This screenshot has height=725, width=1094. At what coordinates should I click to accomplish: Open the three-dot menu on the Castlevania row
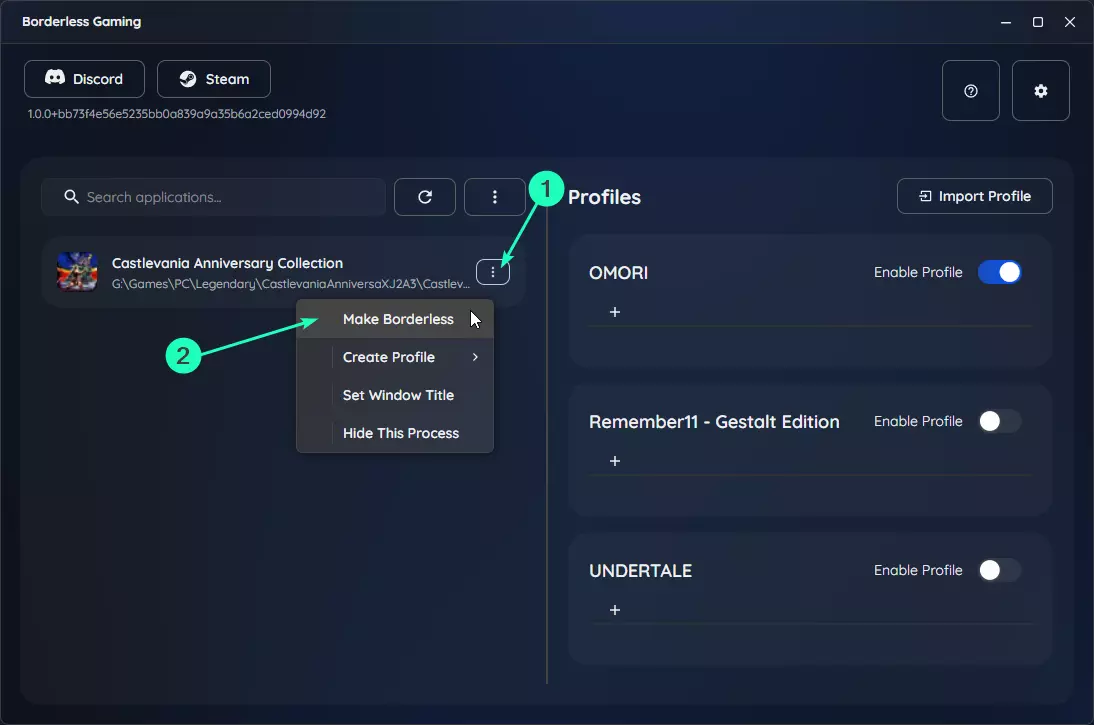(x=493, y=272)
